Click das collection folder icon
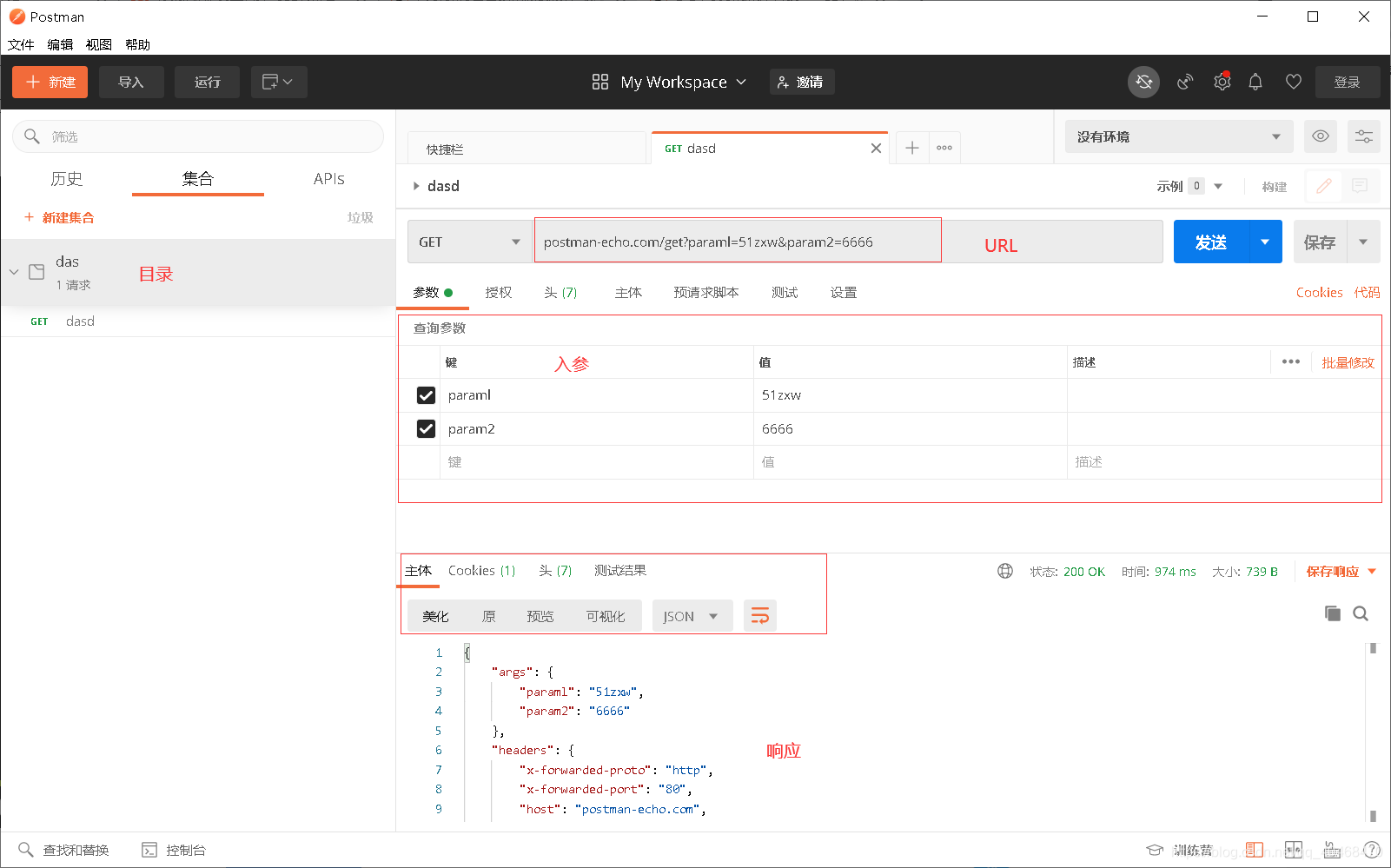This screenshot has height=868, width=1391. [x=36, y=272]
